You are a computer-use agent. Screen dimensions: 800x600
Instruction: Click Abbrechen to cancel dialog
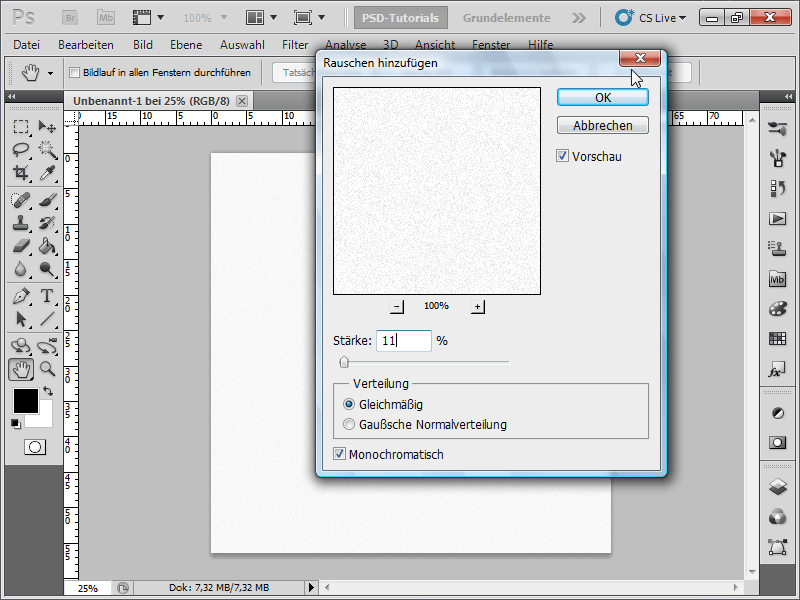click(603, 125)
